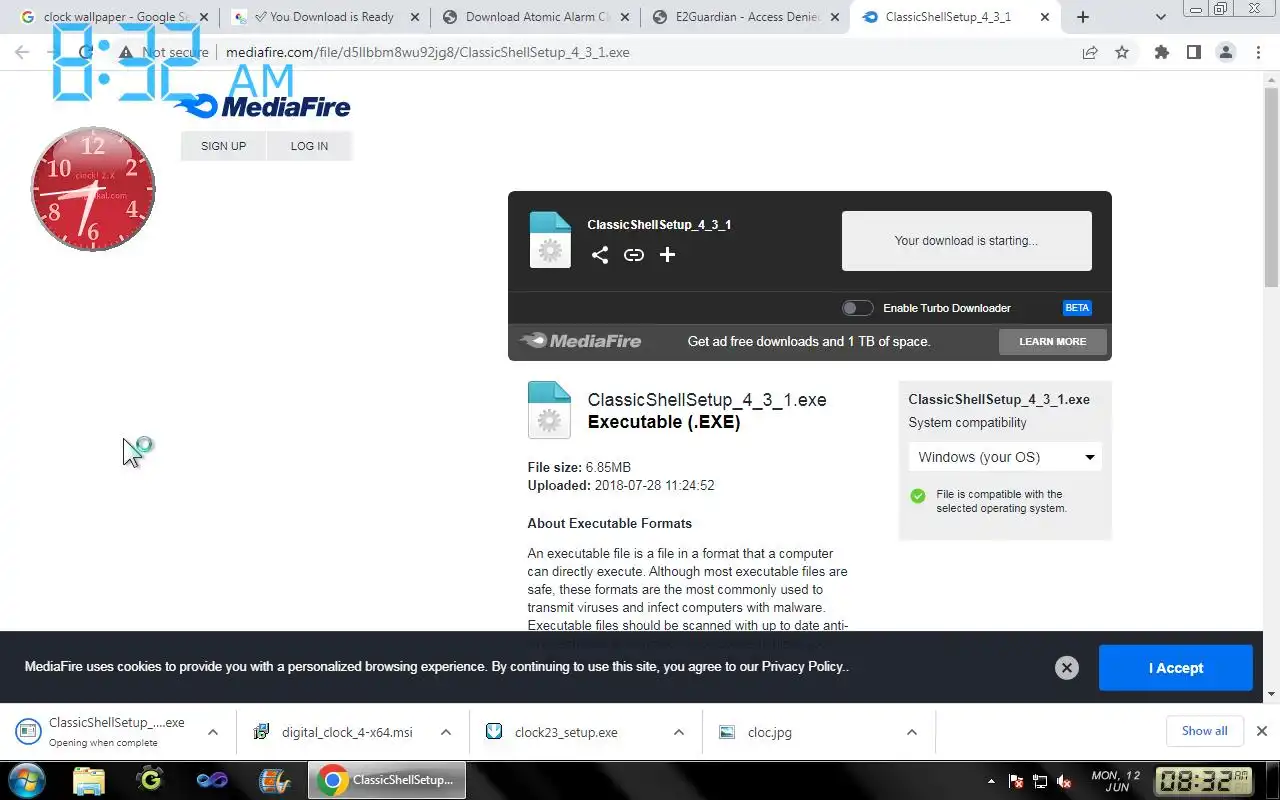1280x800 pixels.
Task: Click the Action Center flag tray icon
Action: [x=1015, y=782]
